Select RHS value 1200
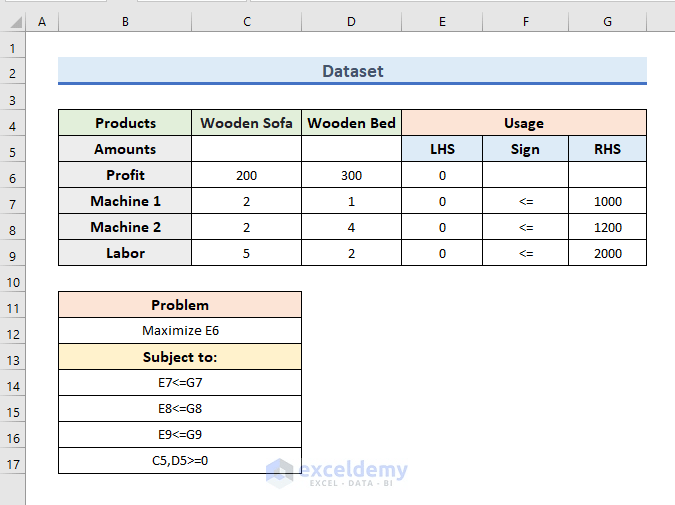The image size is (675, 505). point(607,227)
